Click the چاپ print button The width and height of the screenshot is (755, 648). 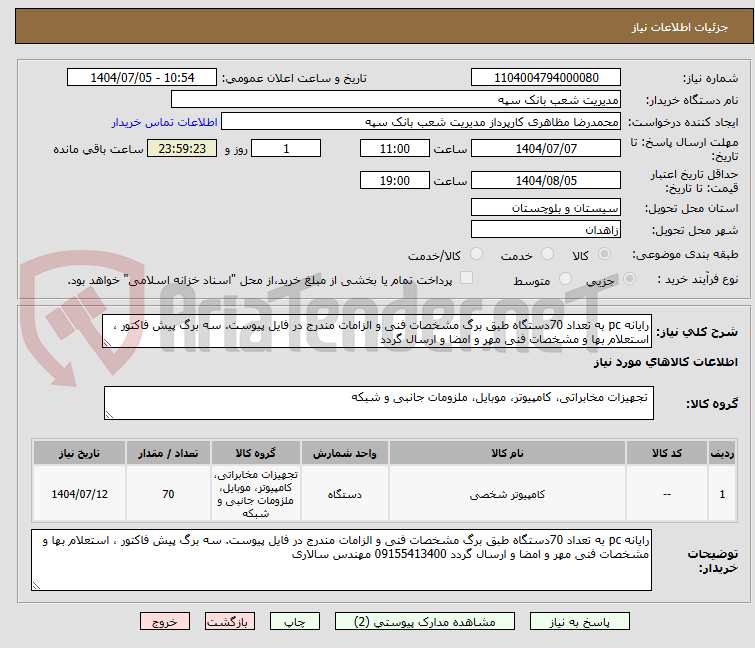pyautogui.click(x=295, y=622)
